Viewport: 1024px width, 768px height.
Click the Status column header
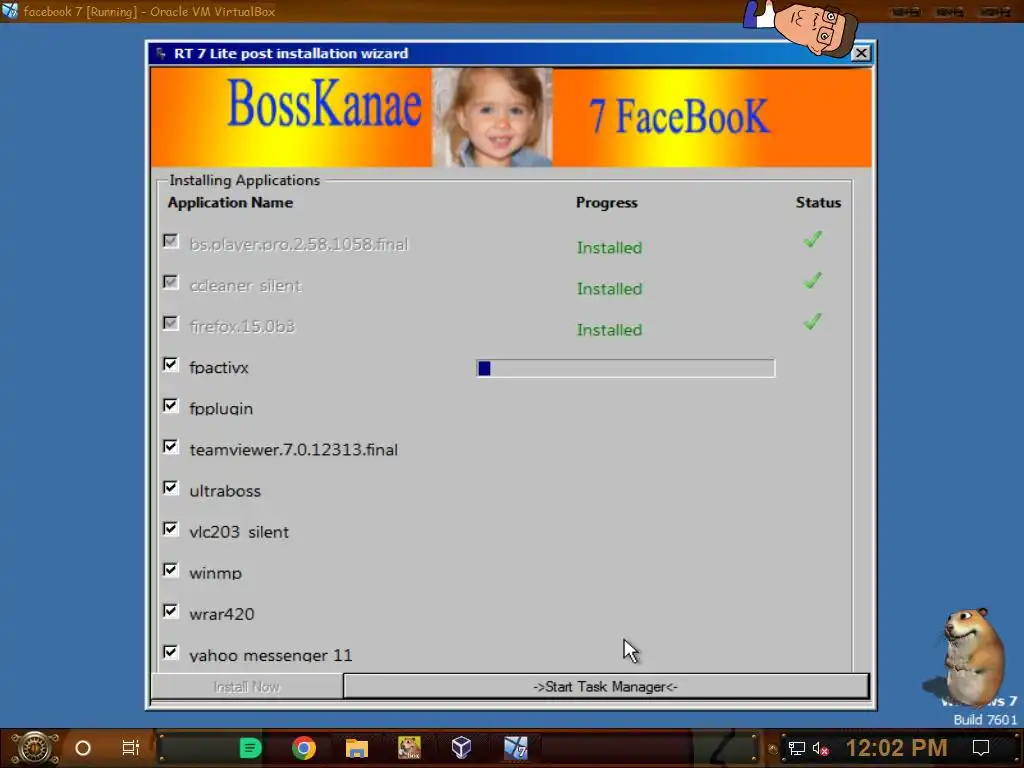[818, 202]
